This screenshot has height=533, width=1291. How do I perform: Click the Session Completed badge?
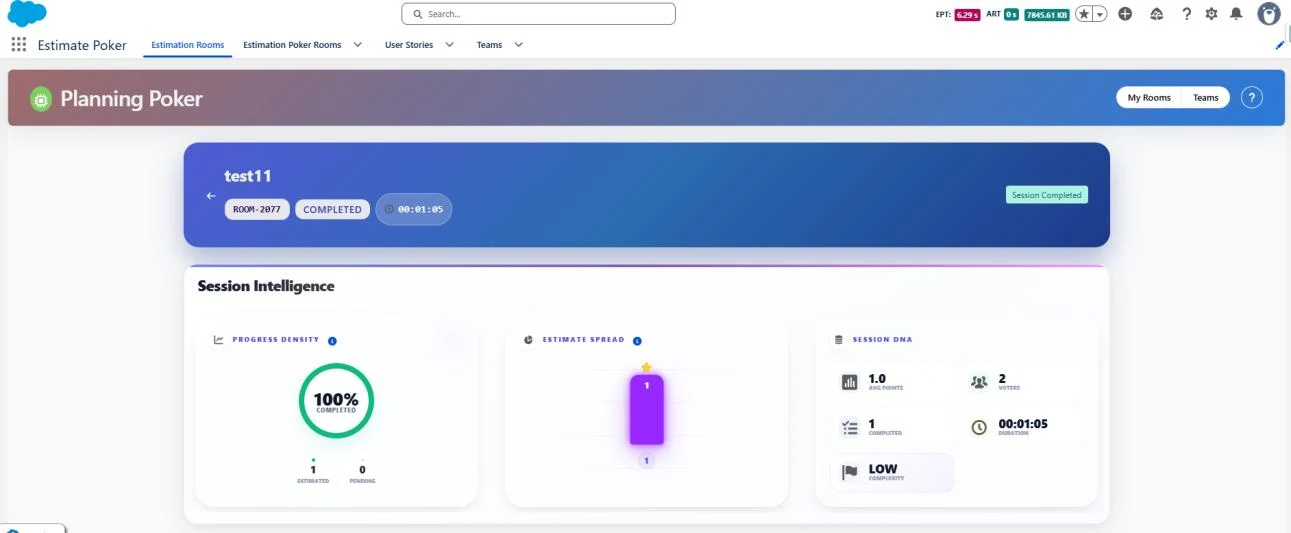(1047, 195)
